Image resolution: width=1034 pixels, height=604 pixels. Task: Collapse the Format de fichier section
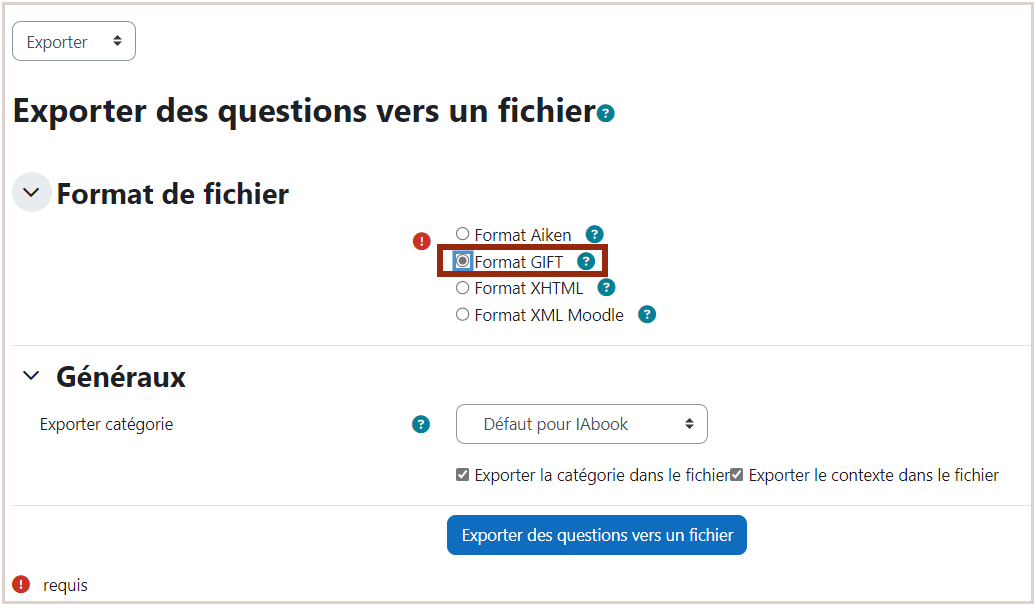pyautogui.click(x=32, y=192)
